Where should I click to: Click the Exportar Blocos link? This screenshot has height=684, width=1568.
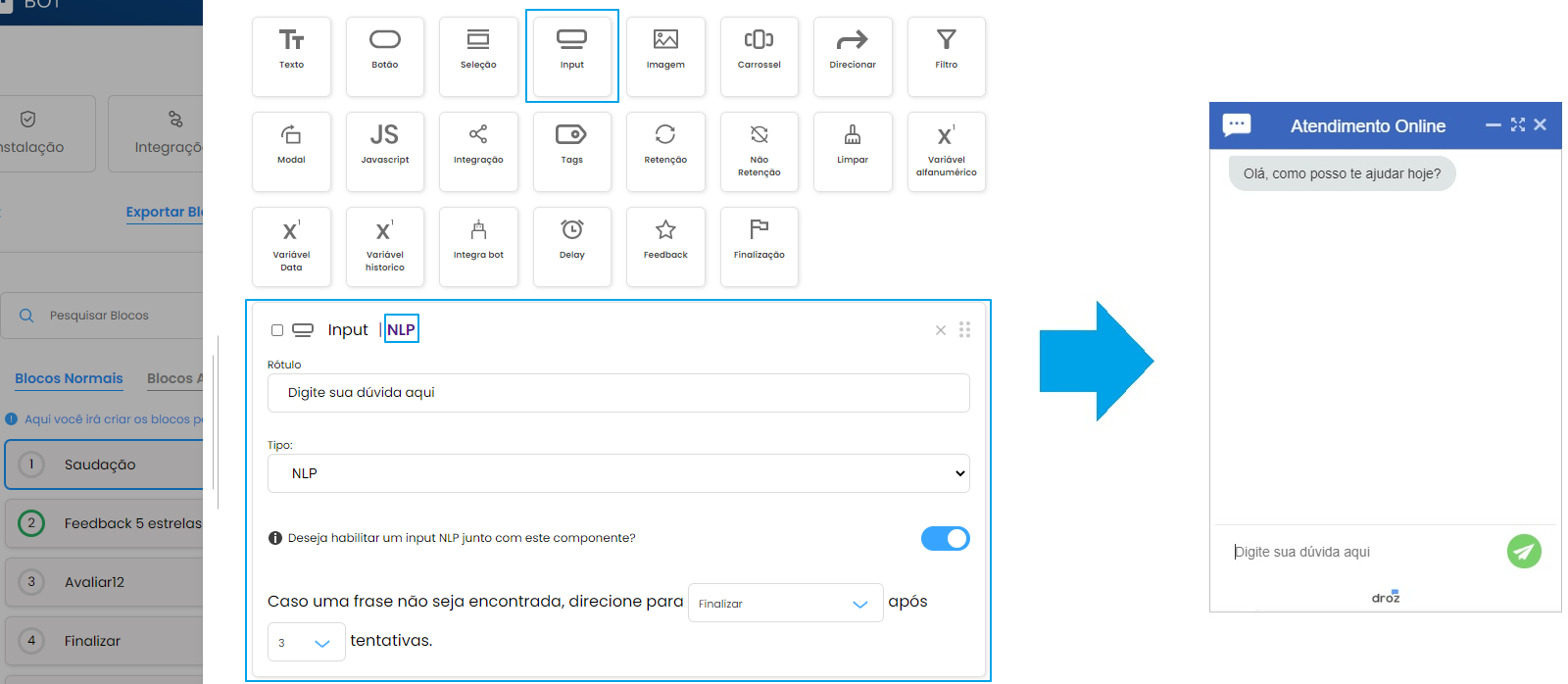pyautogui.click(x=165, y=212)
